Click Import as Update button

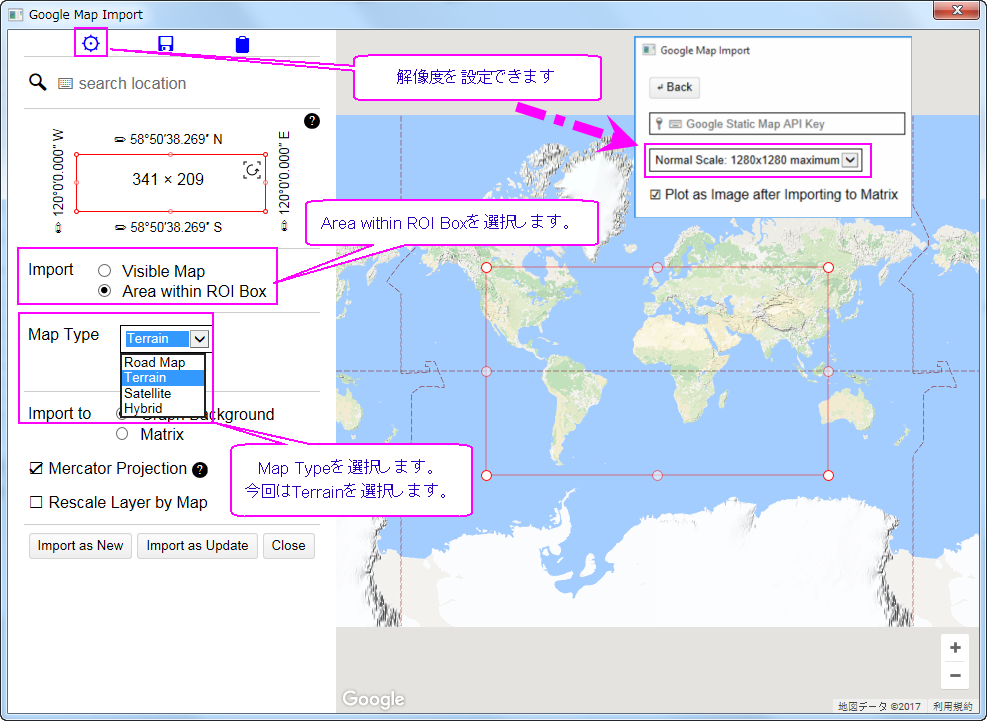(x=197, y=545)
